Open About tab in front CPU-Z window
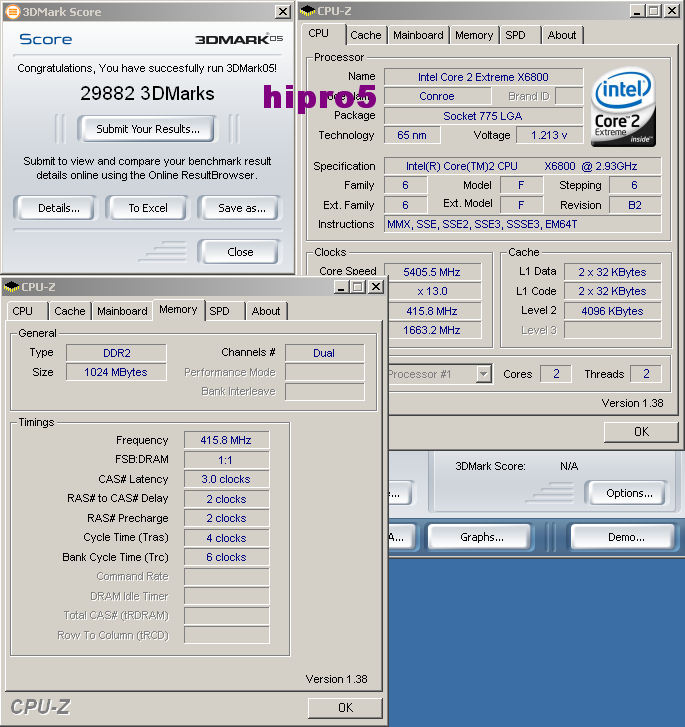Screen dimensions: 685x727 [266, 311]
